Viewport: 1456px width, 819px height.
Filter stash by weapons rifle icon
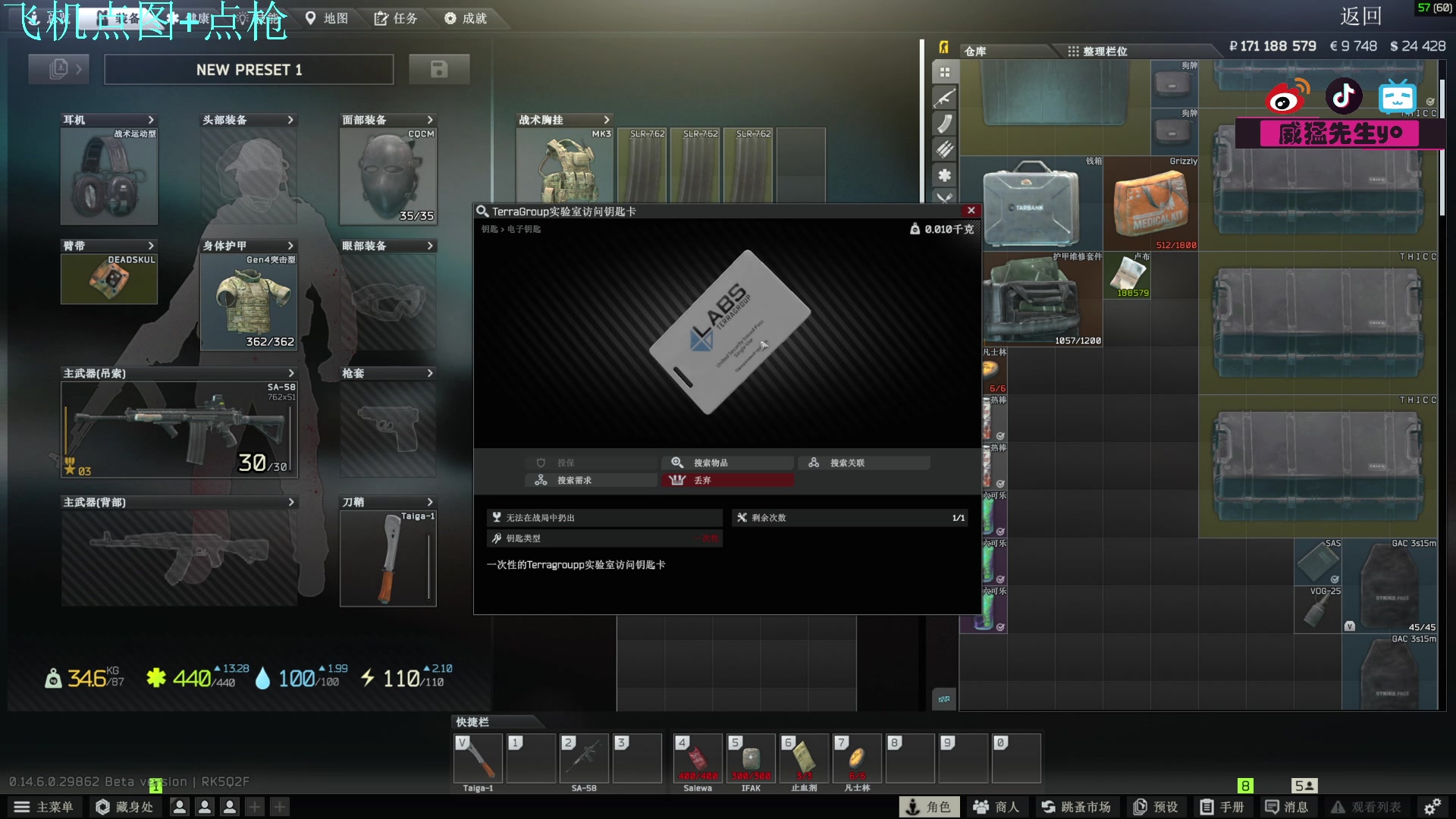tap(945, 98)
